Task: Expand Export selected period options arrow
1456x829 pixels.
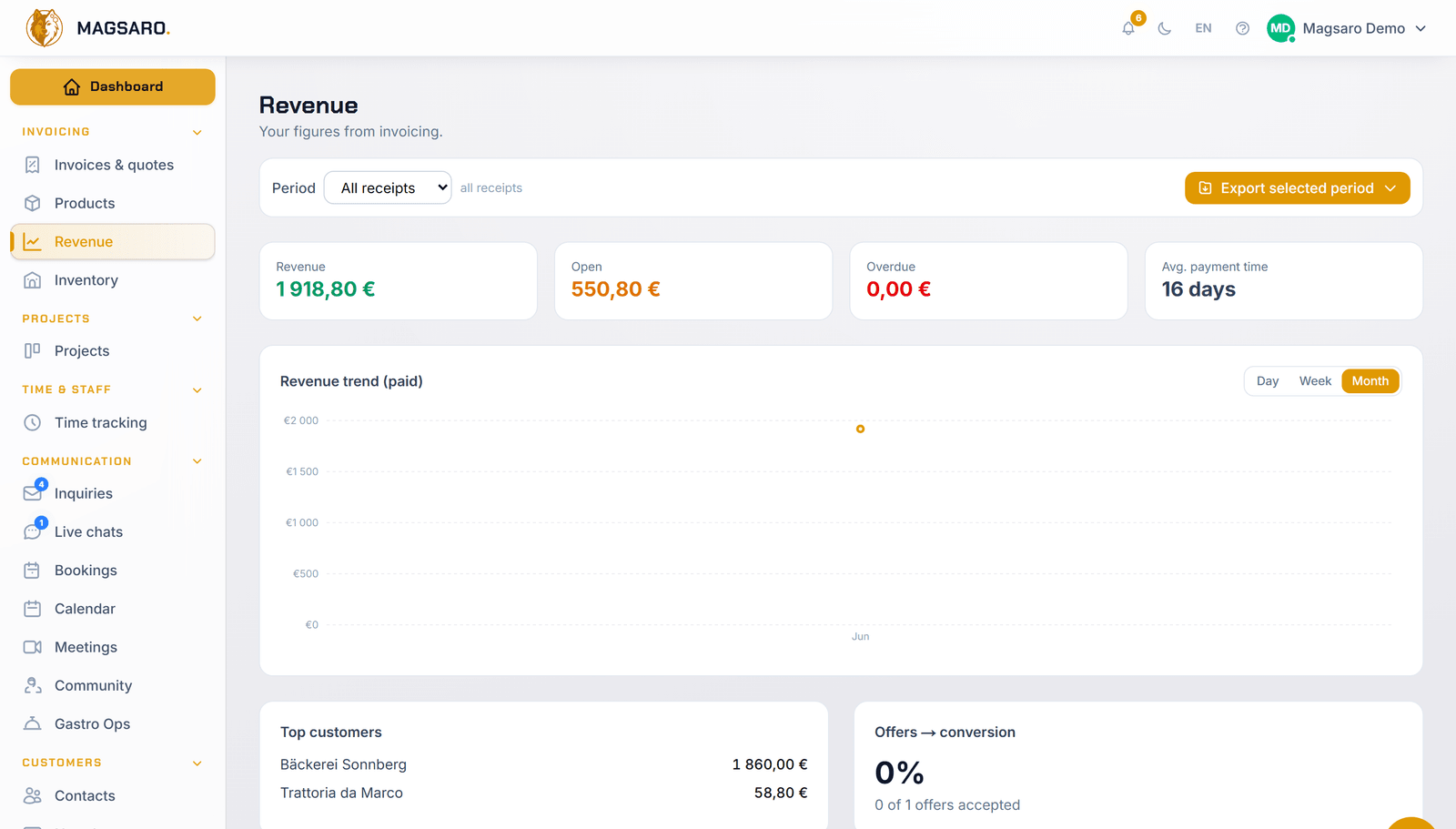Action: click(x=1390, y=188)
